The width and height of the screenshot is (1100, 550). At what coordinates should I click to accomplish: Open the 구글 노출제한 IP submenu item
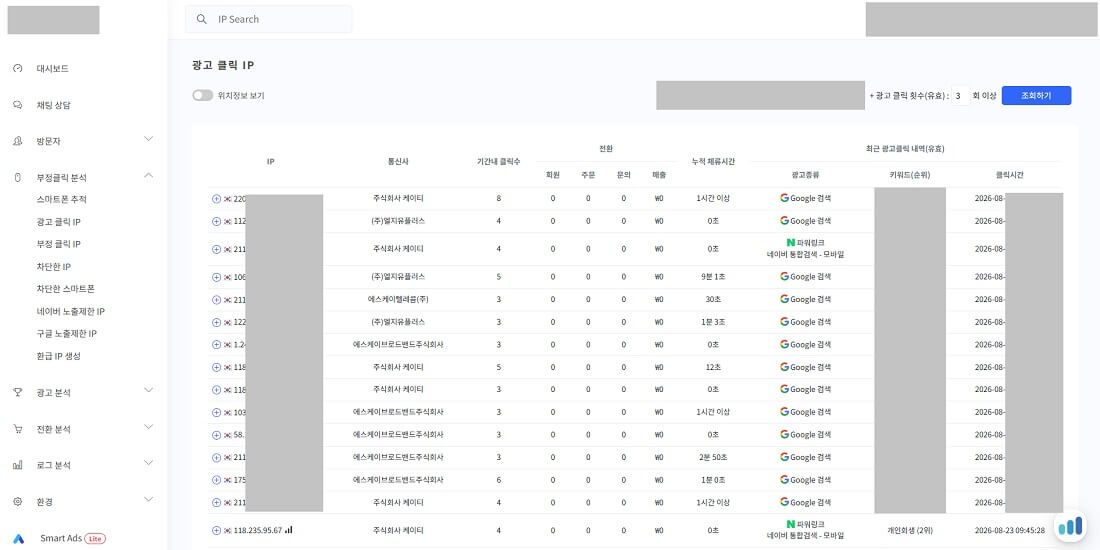click(x=67, y=334)
